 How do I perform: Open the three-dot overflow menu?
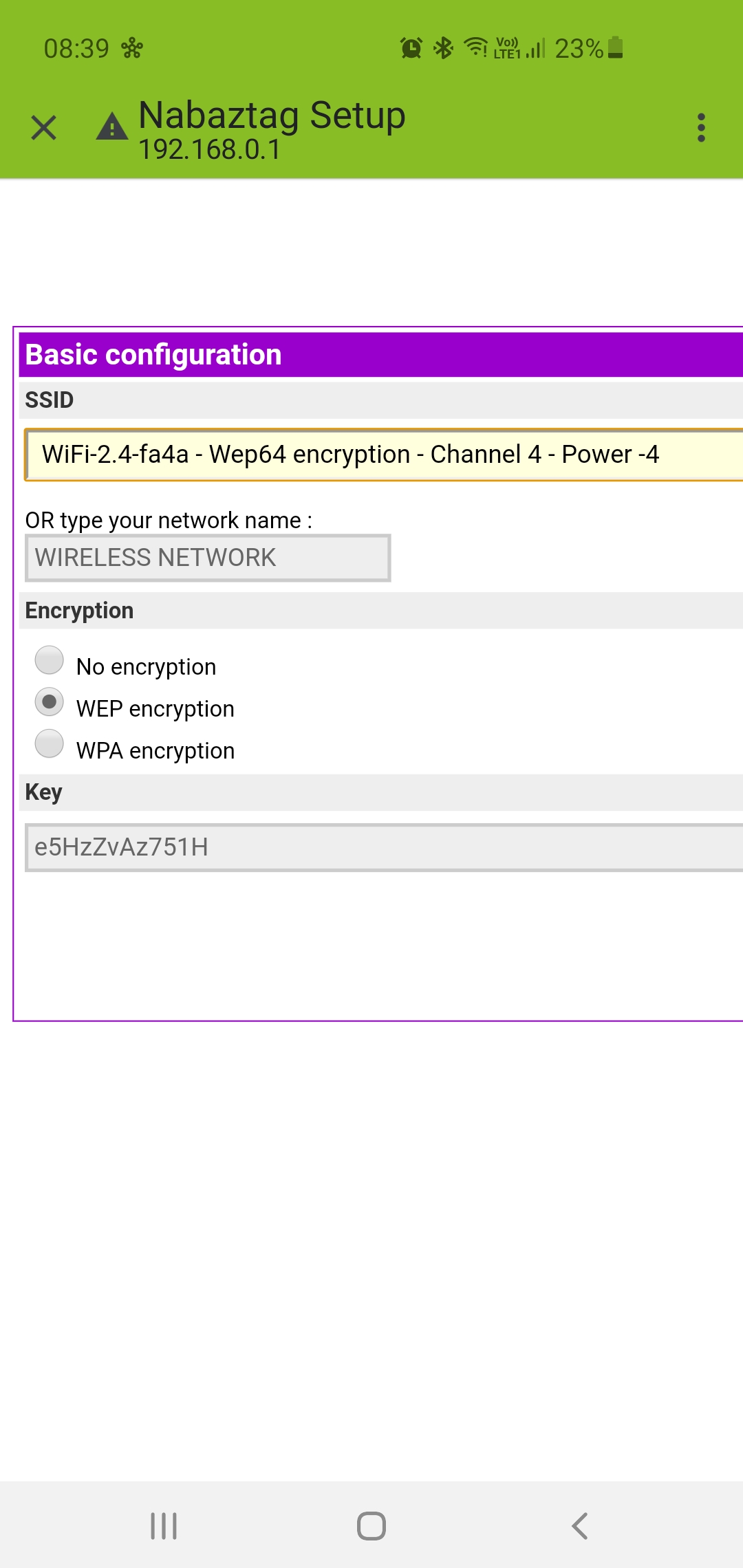pos(701,128)
